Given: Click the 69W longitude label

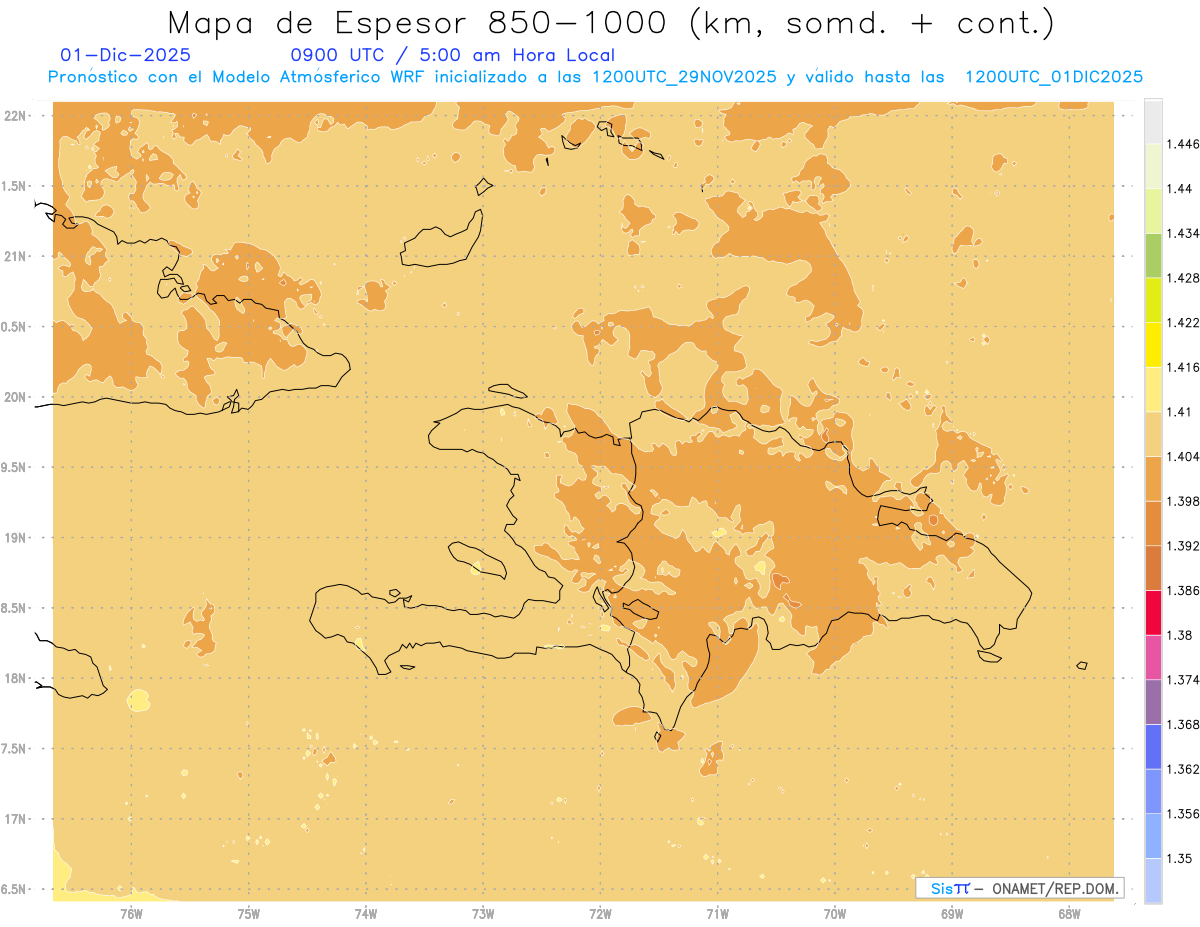Looking at the screenshot, I should coord(952,913).
